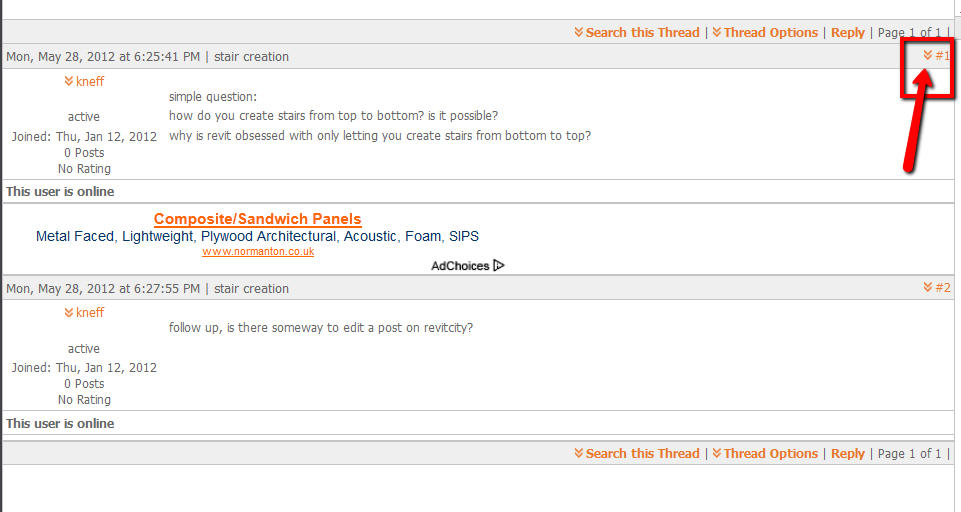Click the double-chevron icon beside top Search this Thread
Screen dimensions: 961x512
pyautogui.click(x=579, y=33)
